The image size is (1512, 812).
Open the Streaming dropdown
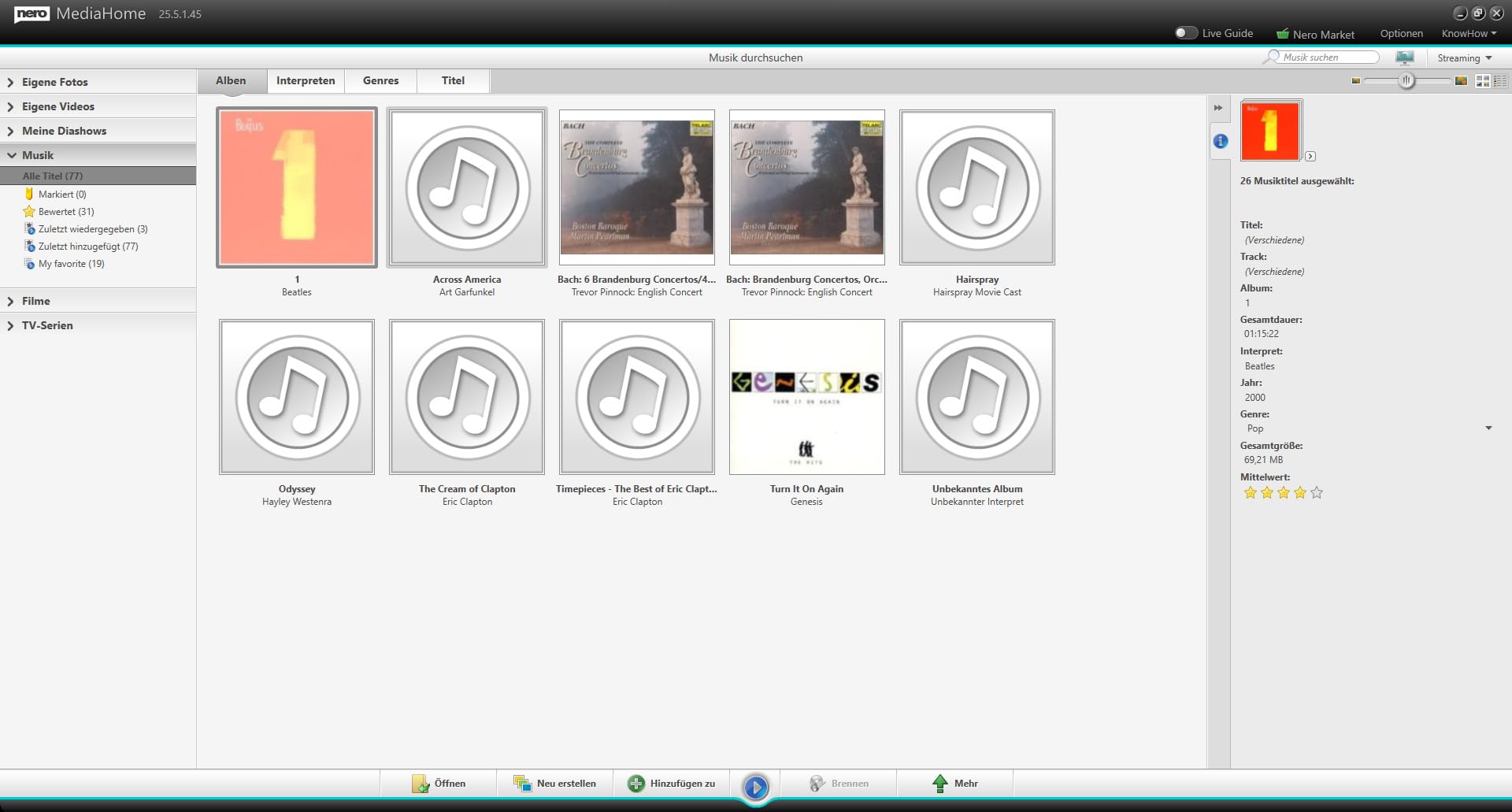point(1465,57)
